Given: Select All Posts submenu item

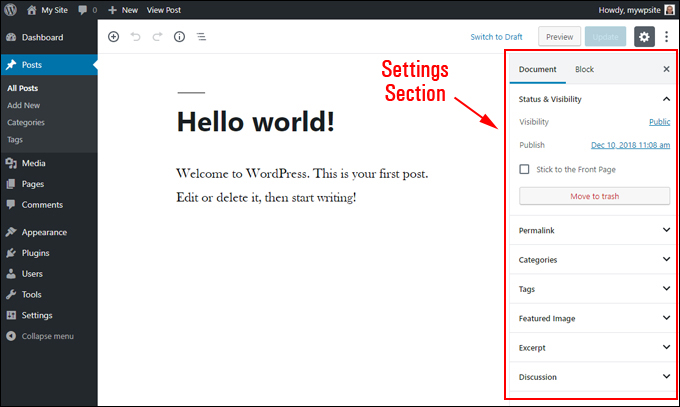Looking at the screenshot, I should pyautogui.click(x=23, y=88).
